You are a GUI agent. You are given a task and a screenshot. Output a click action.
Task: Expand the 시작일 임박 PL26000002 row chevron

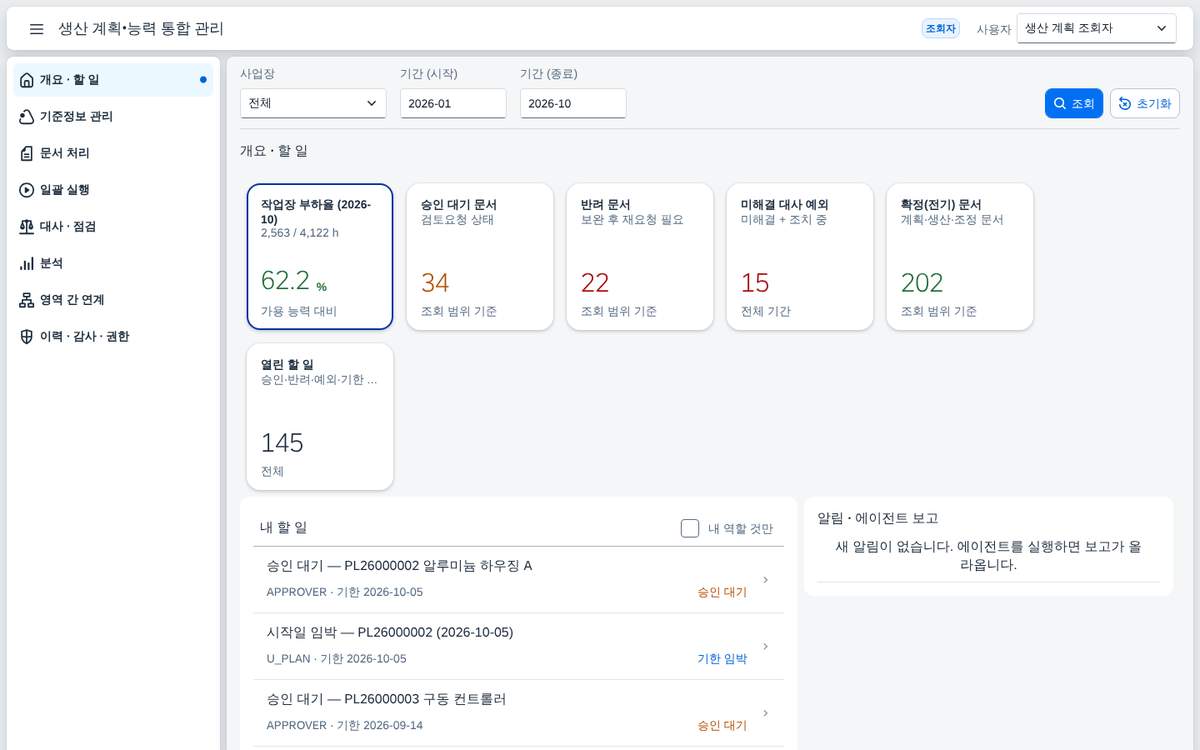coord(765,646)
